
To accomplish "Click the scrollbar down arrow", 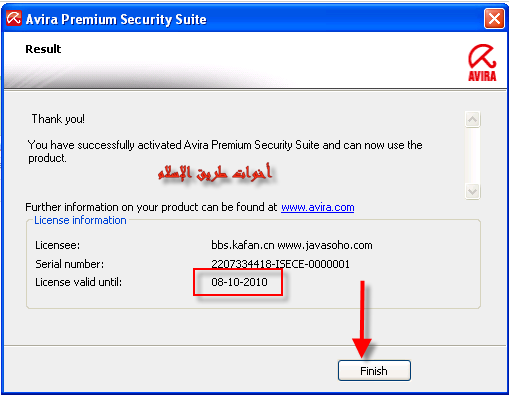I will (472, 192).
